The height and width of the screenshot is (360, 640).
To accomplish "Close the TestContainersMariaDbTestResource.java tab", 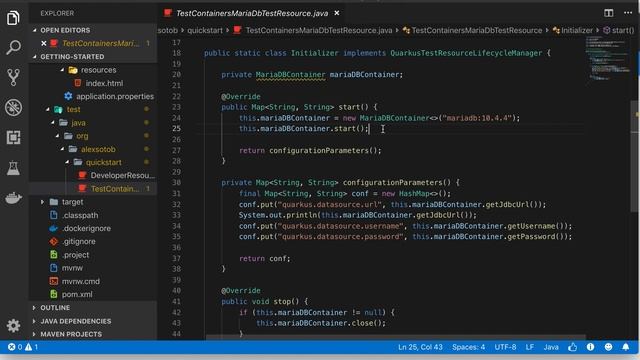I will 337,13.
